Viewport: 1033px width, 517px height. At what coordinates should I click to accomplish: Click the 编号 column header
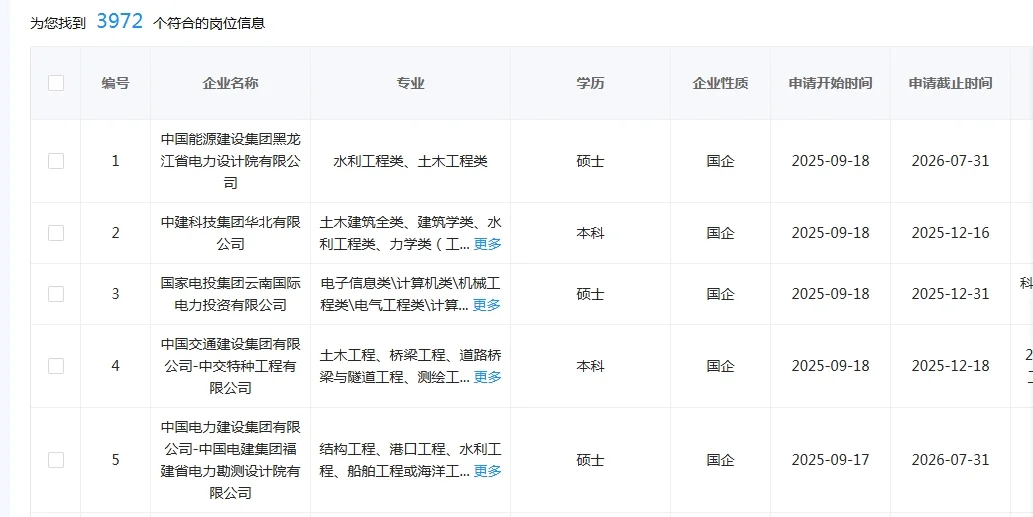point(115,83)
